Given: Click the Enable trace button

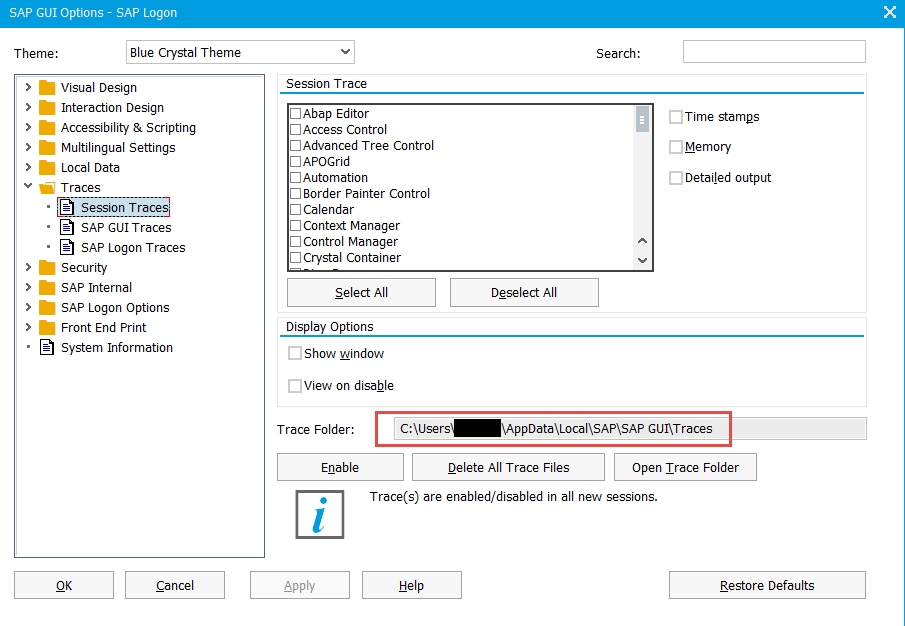Looking at the screenshot, I should click(340, 467).
